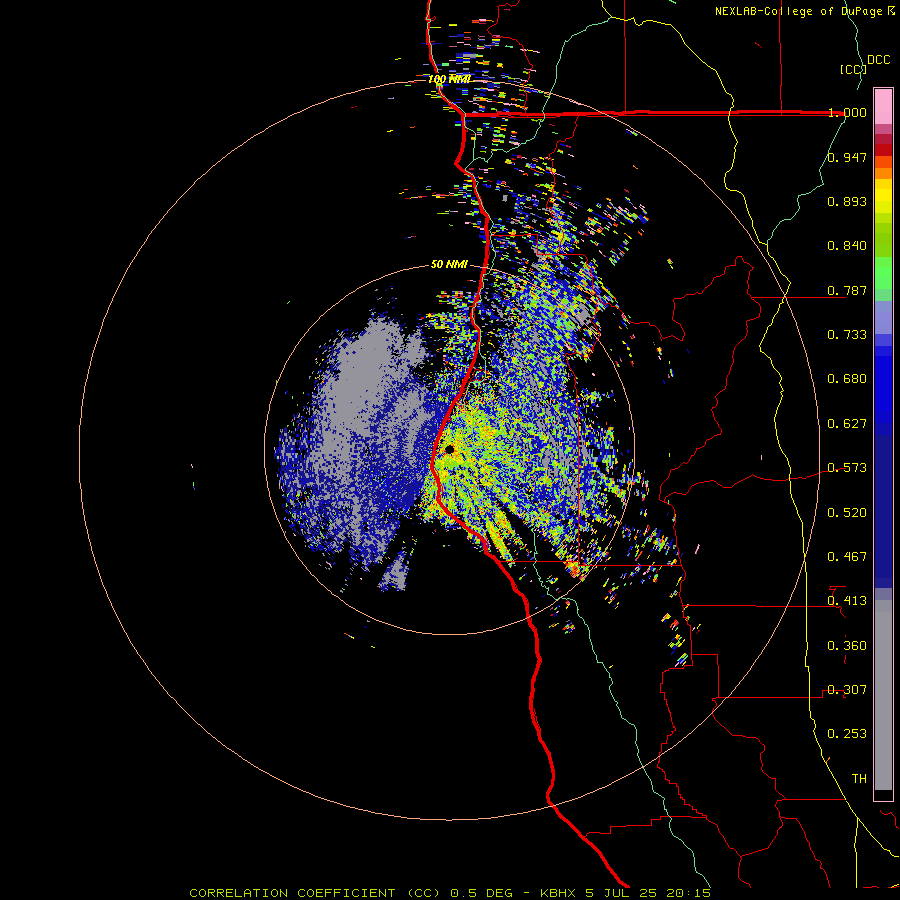The image size is (900, 900).
Task: Click the 0.573 legend value
Action: [x=847, y=468]
